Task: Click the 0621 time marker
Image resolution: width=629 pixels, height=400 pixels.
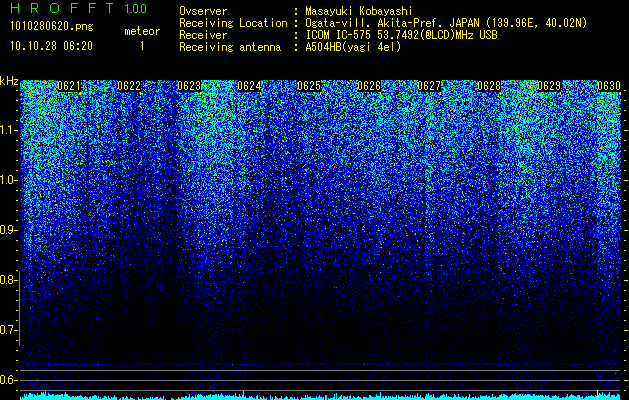Action: pos(69,86)
